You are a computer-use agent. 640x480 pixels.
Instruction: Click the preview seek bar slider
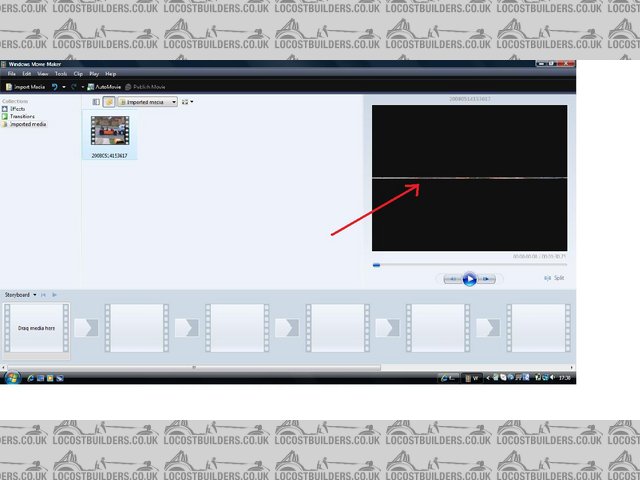pos(376,265)
